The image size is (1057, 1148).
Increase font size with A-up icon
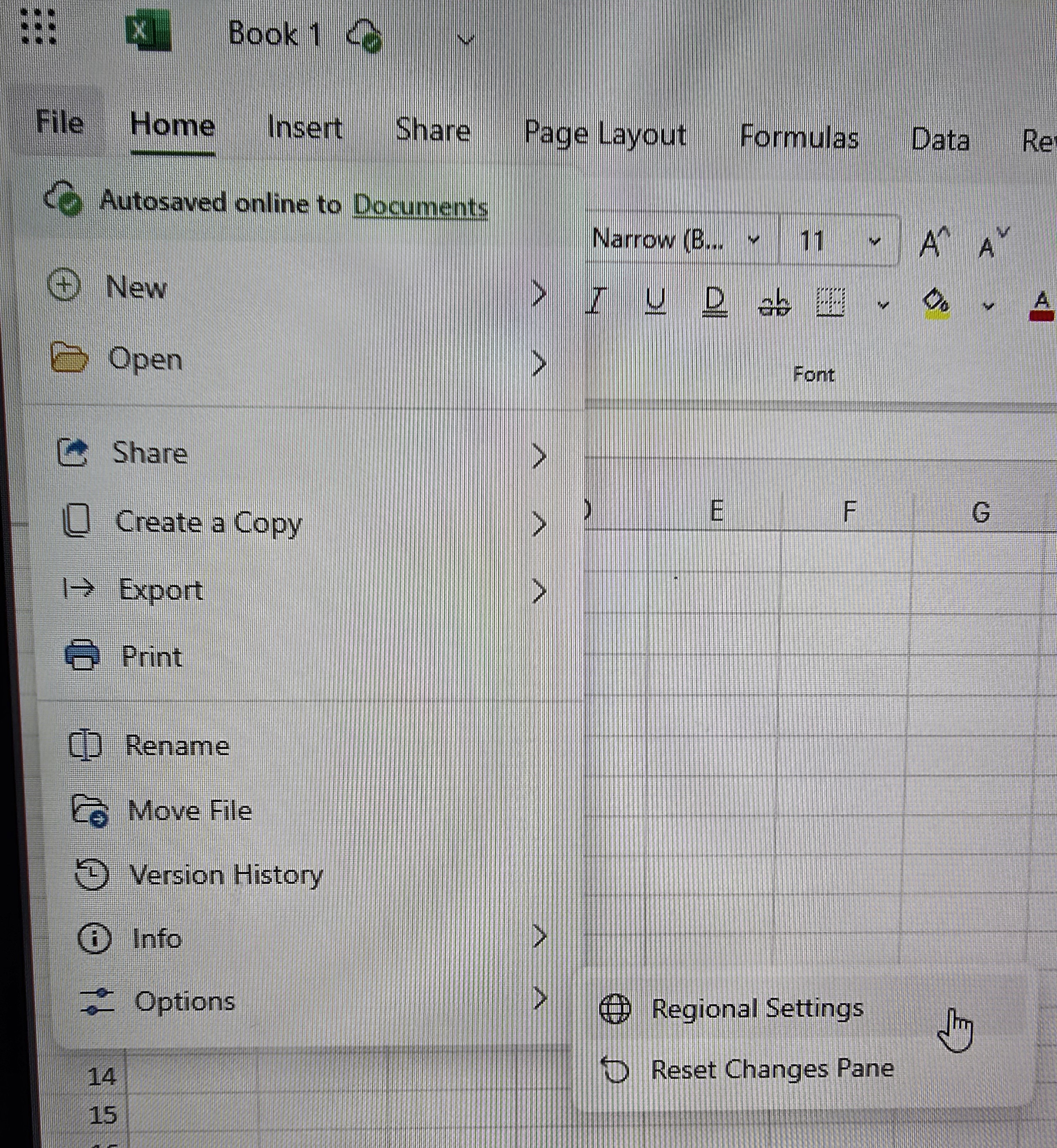pyautogui.click(x=935, y=242)
